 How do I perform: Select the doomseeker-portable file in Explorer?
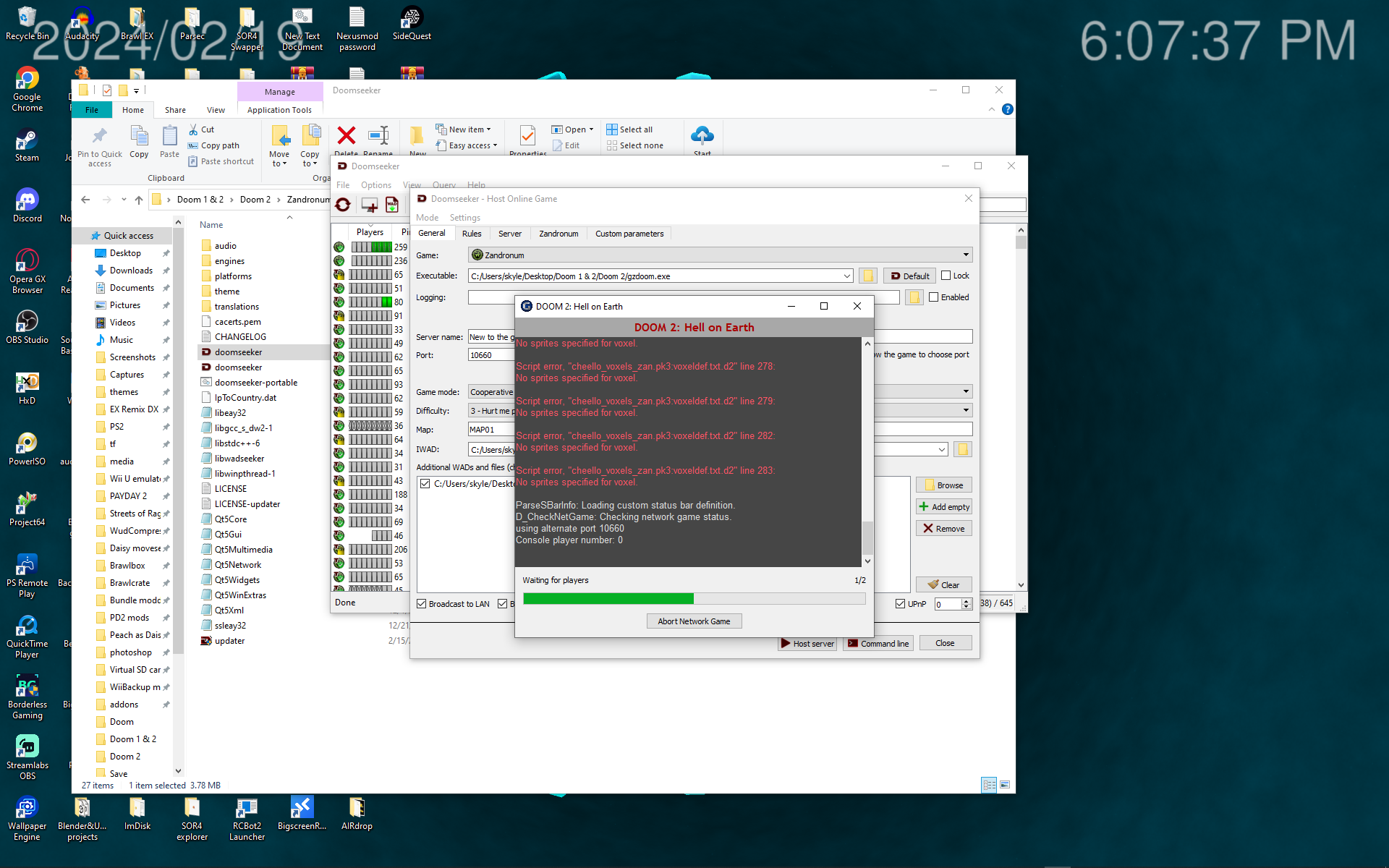pos(256,383)
